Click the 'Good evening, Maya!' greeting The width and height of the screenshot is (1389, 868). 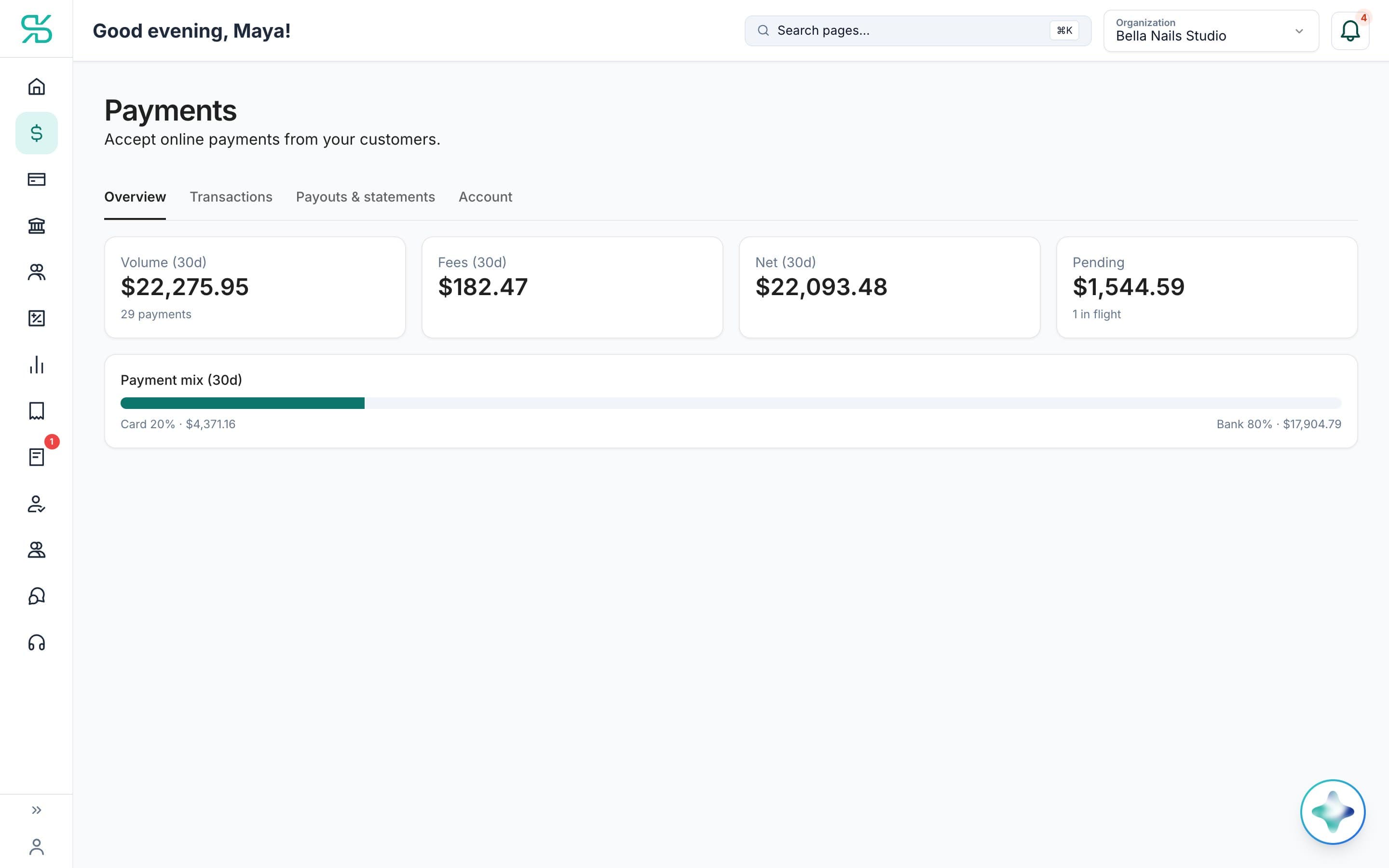191,31
